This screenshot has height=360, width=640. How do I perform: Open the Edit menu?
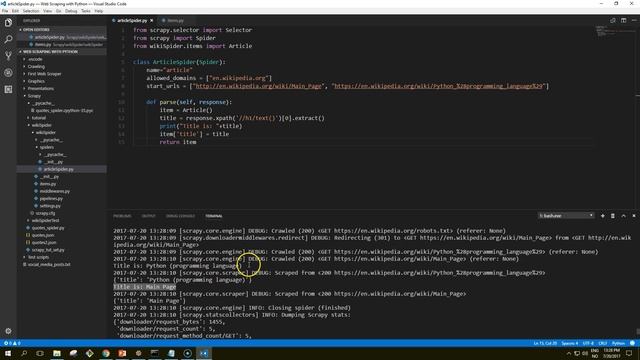tap(16, 11)
